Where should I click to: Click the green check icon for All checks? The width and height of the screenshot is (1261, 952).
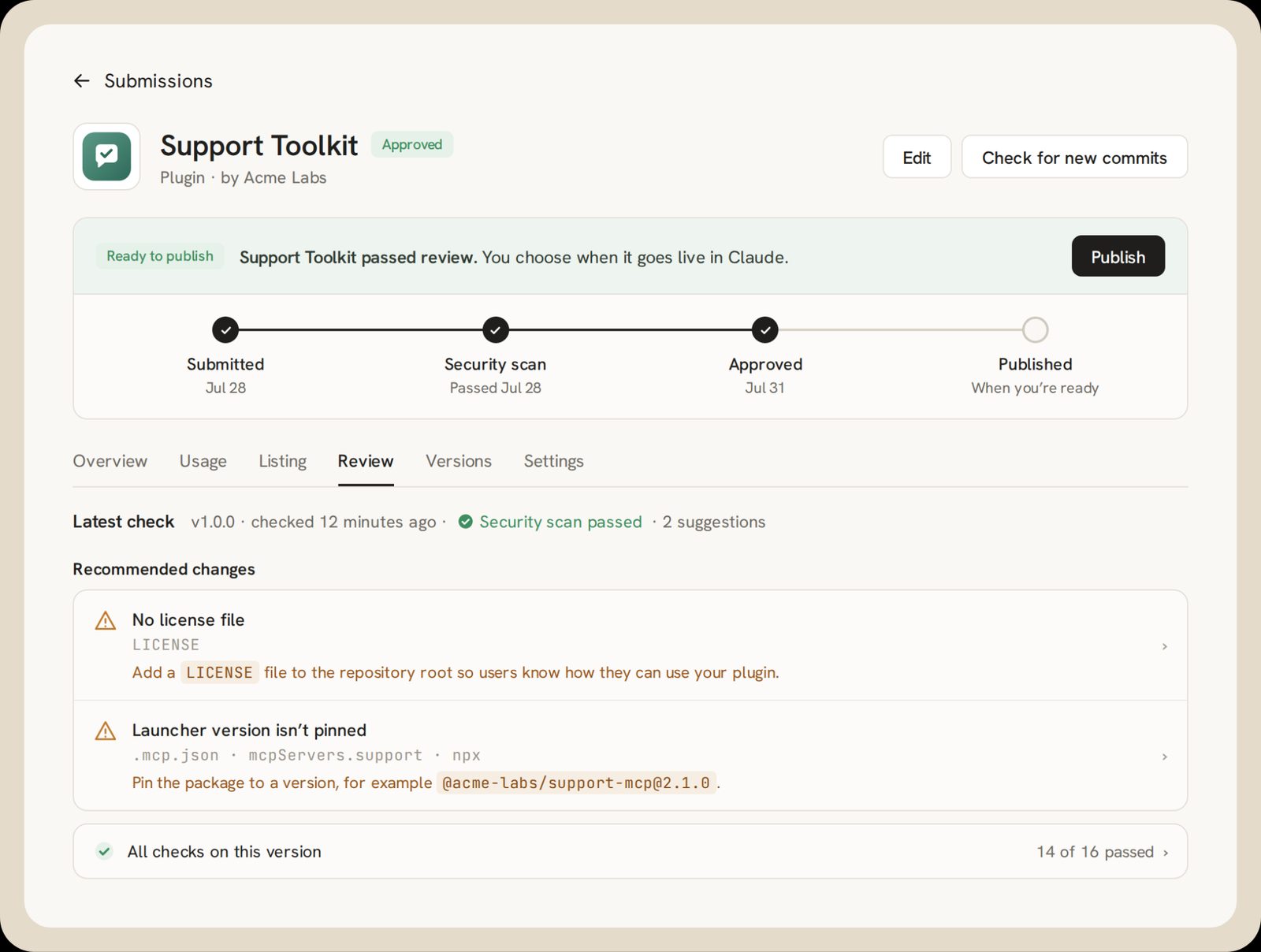click(x=104, y=851)
